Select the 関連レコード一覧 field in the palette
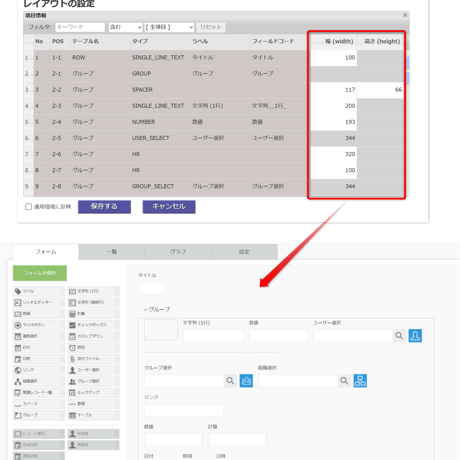Screen dimensions: 460x460 39,393
